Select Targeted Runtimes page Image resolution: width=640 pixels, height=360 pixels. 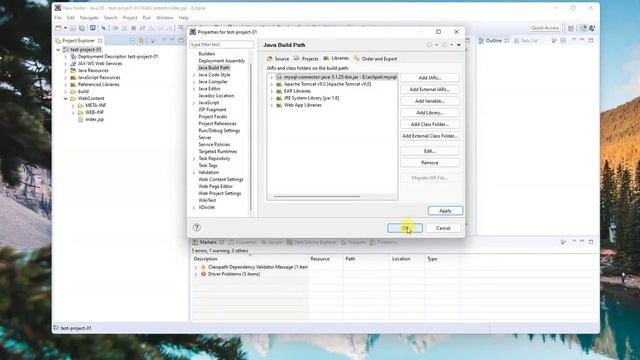[218, 151]
